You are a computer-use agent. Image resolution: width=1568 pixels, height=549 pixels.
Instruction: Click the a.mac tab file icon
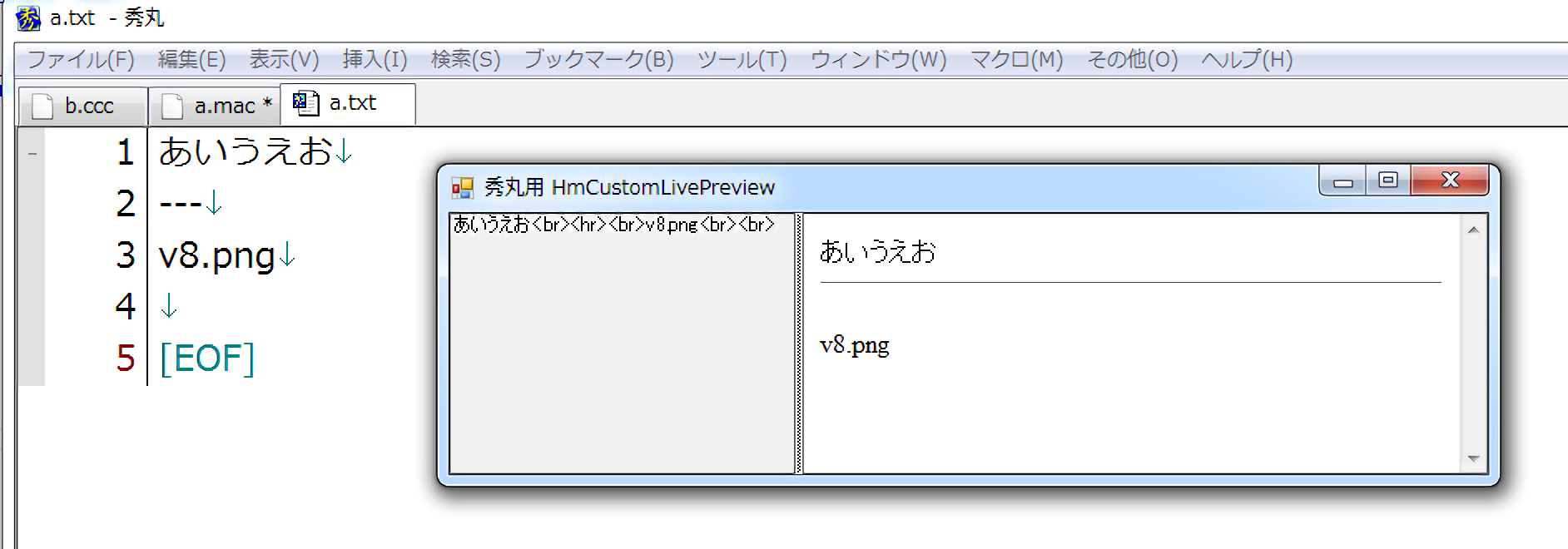(172, 106)
